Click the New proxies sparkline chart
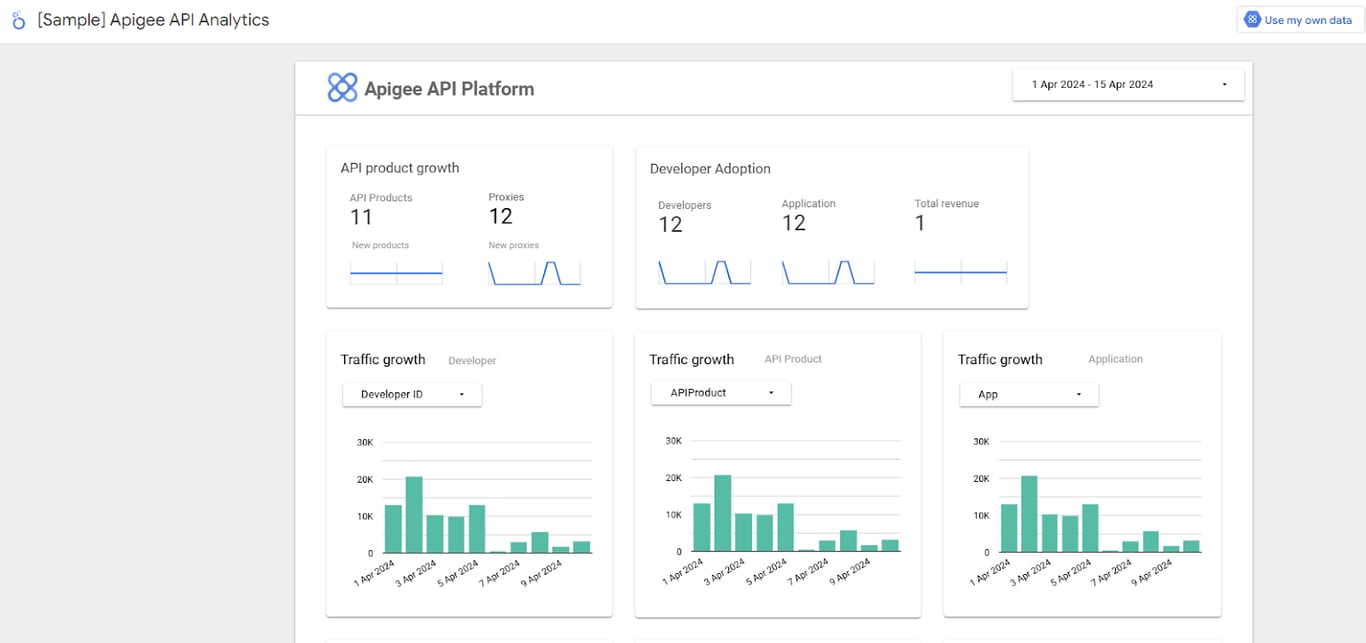The width and height of the screenshot is (1366, 643). 535,273
